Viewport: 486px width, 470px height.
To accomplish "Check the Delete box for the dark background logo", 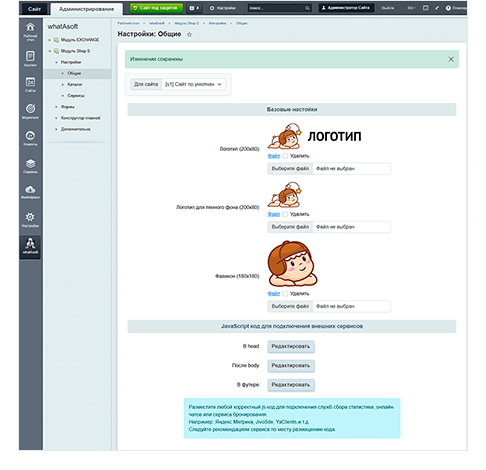I will (285, 214).
